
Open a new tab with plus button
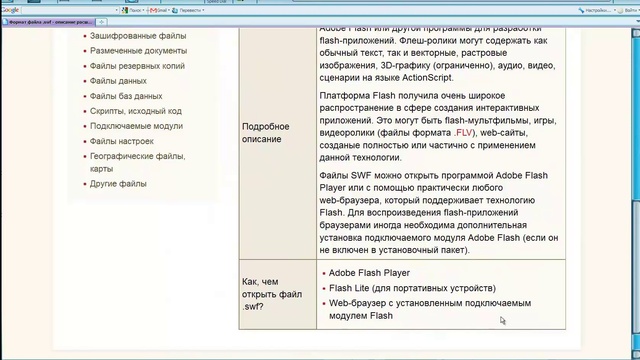click(x=101, y=22)
